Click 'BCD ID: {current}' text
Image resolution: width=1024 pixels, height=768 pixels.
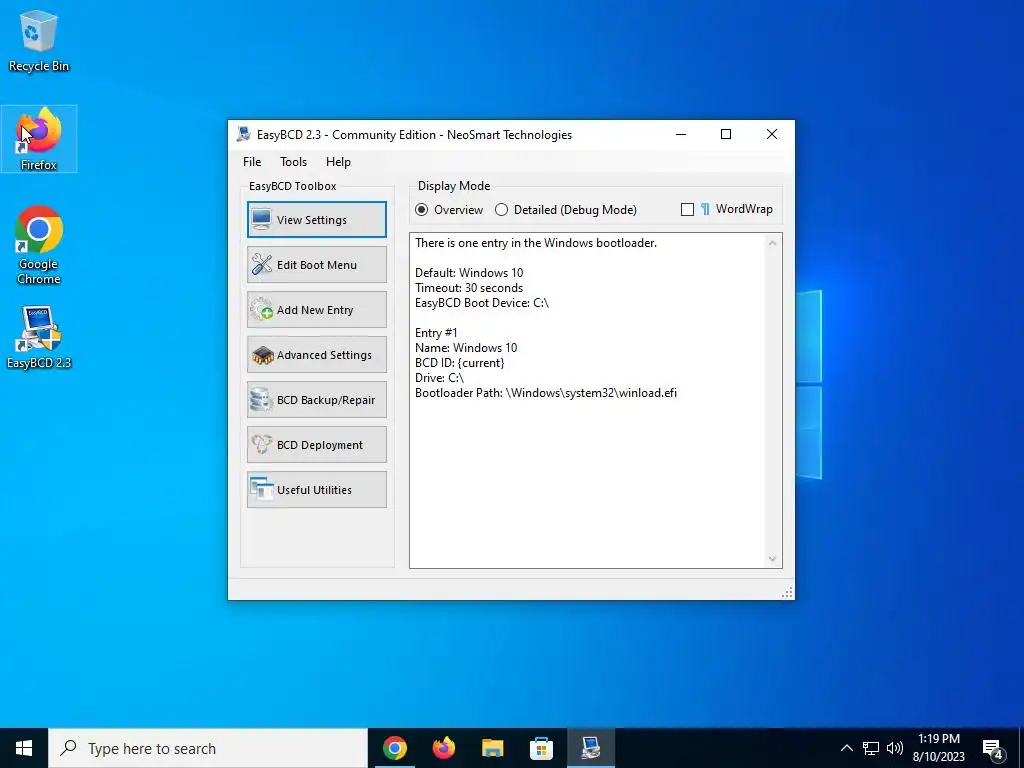tap(460, 363)
